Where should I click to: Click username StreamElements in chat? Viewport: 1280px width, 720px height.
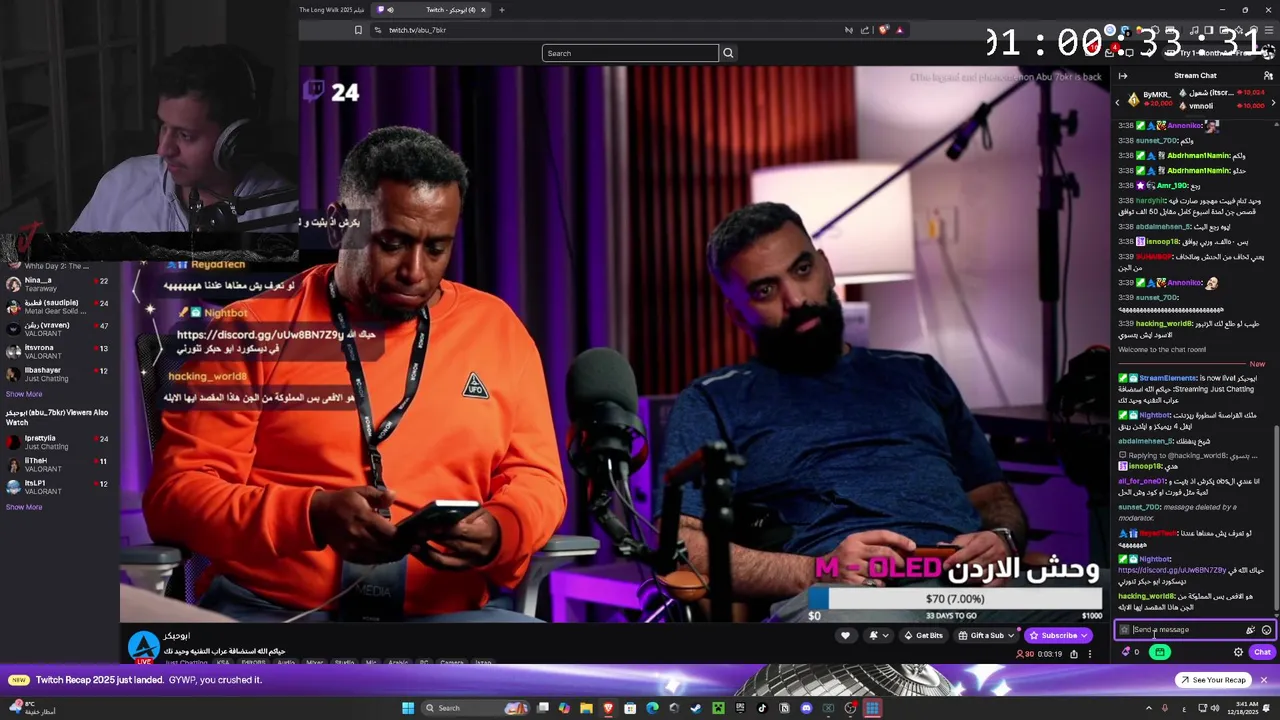pyautogui.click(x=1167, y=378)
